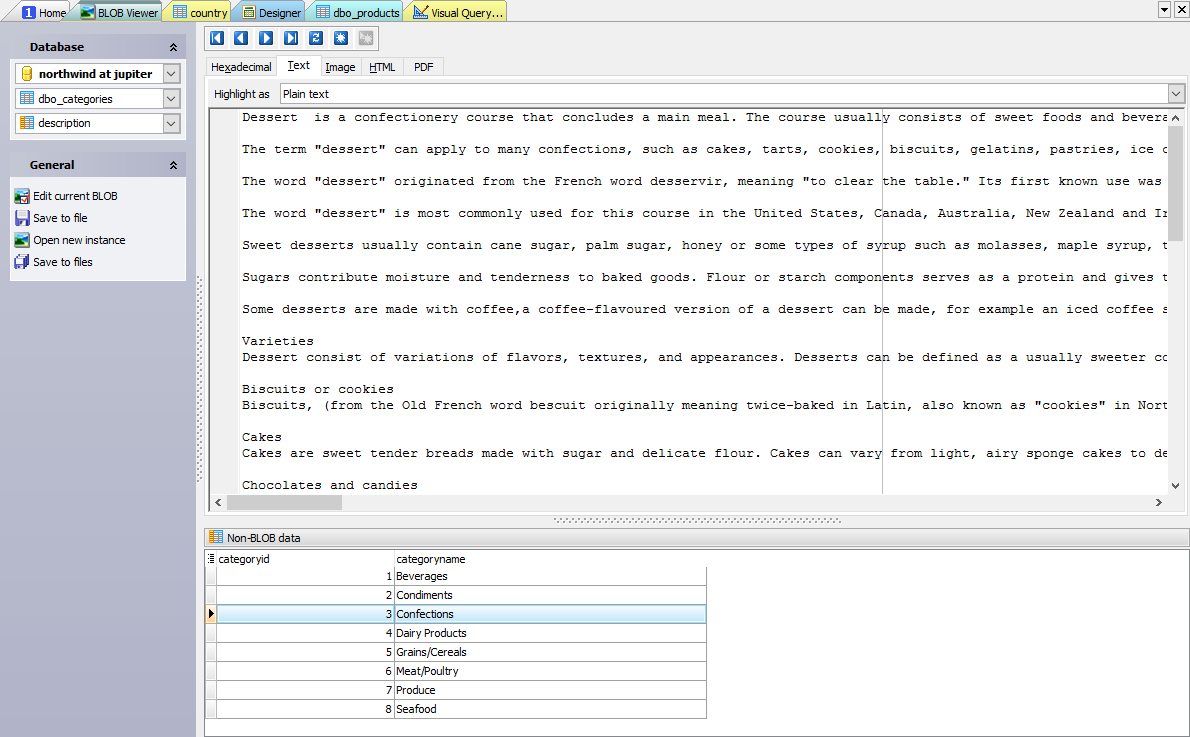1190x737 pixels.
Task: Go to the next record
Action: [266, 38]
